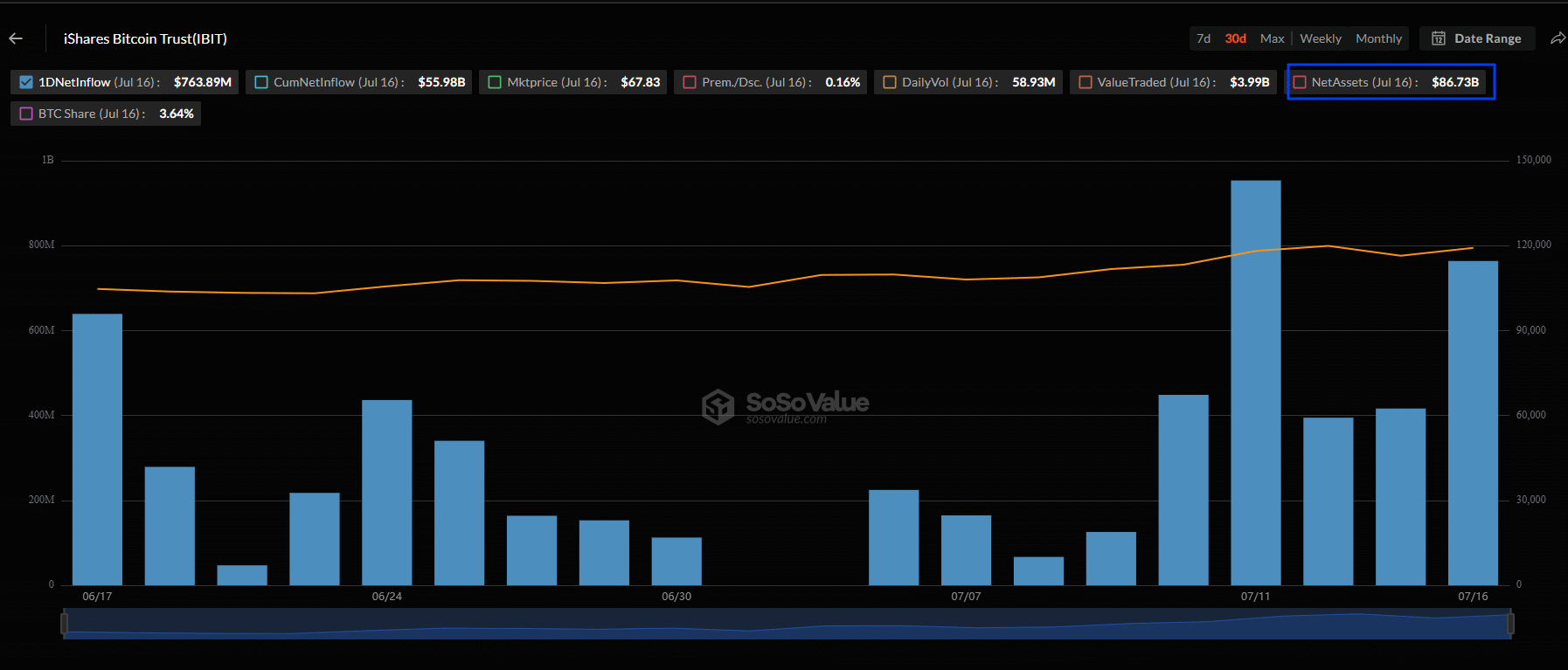Click the 800M left axis label
This screenshot has width=1568, height=670.
pos(41,245)
